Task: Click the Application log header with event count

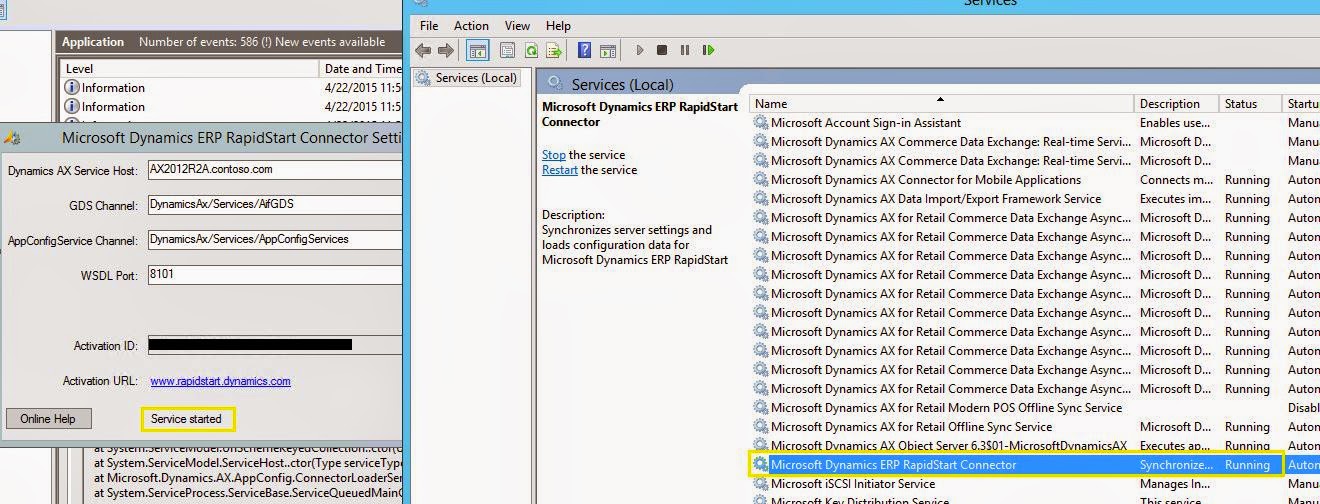Action: point(228,42)
